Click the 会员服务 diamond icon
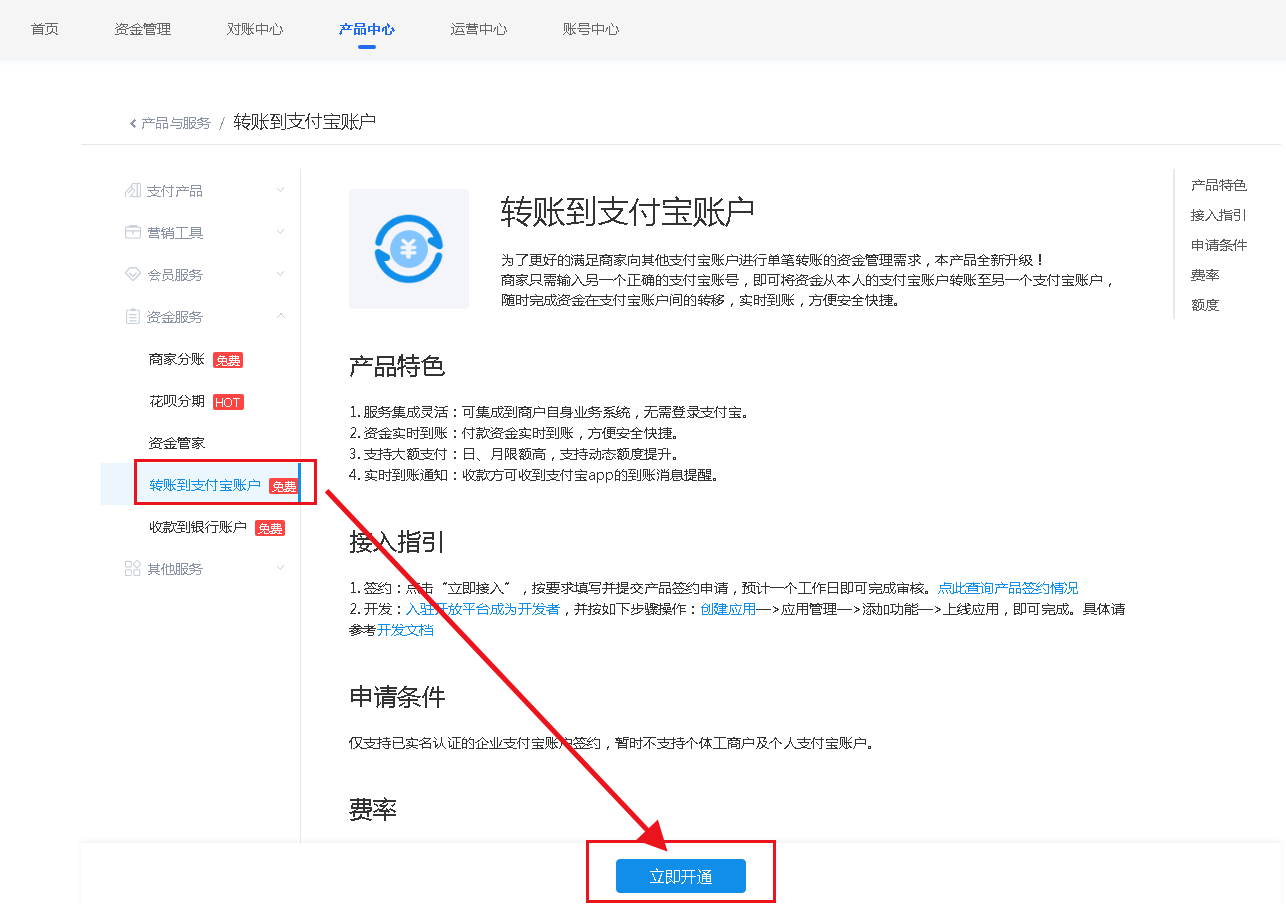 (132, 275)
